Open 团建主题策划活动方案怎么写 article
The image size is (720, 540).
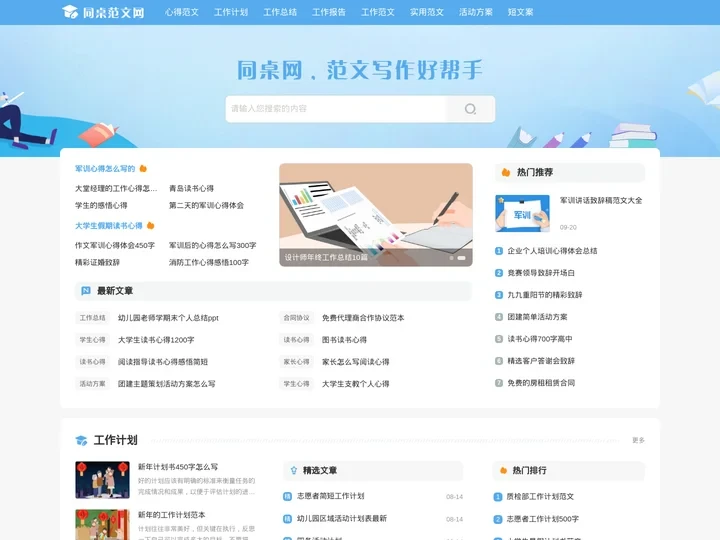167,384
